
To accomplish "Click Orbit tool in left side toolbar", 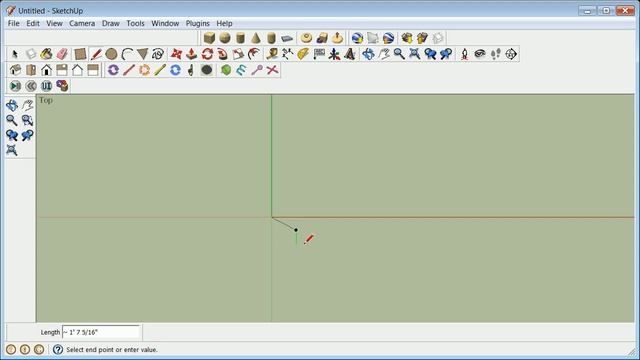I will 12,105.
